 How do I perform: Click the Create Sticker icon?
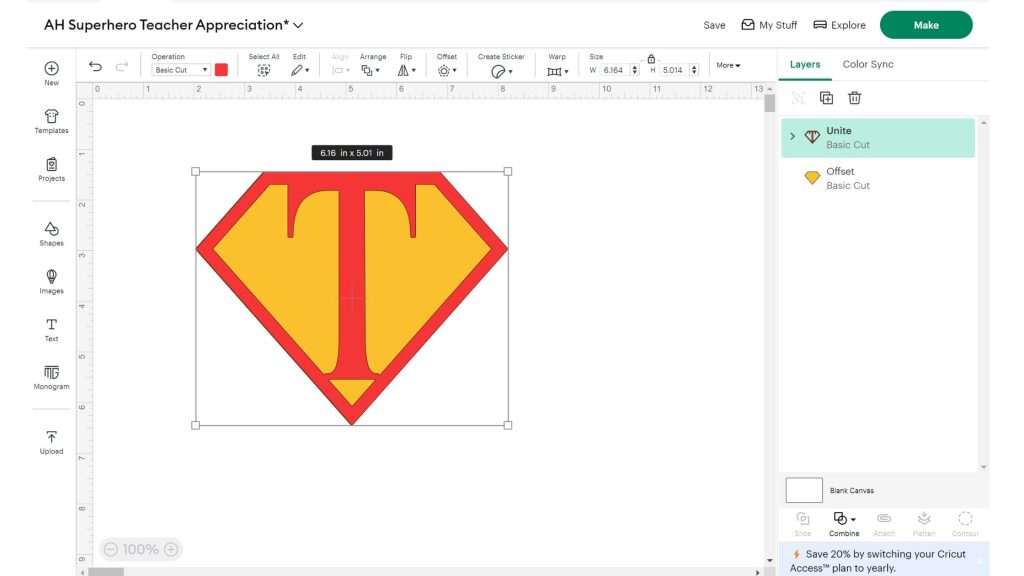501,71
